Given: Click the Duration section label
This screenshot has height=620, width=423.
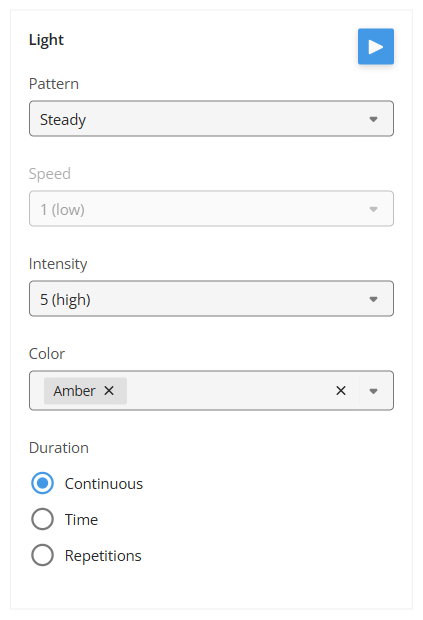Looking at the screenshot, I should point(59,448).
